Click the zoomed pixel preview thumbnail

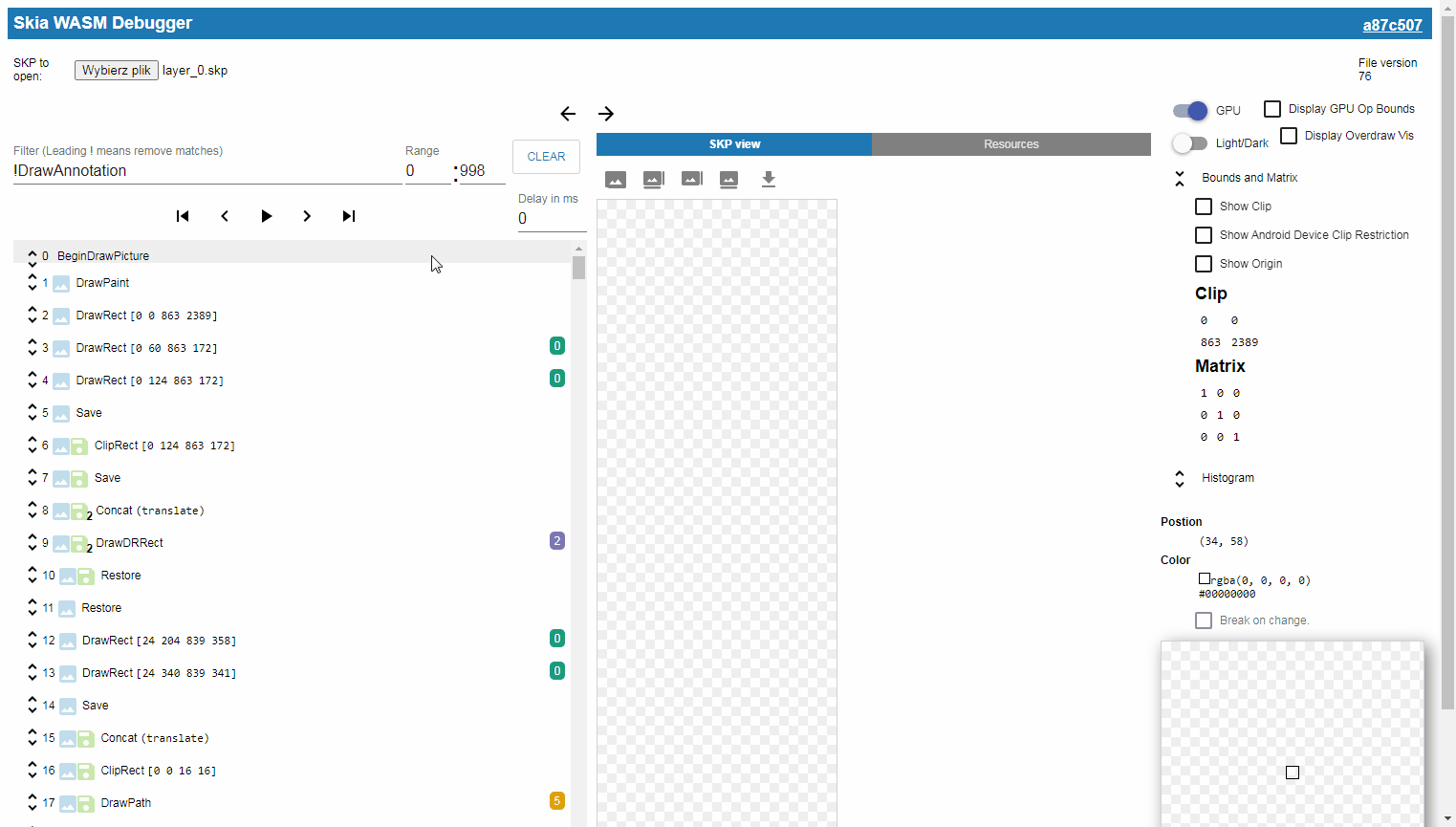pos(1293,734)
